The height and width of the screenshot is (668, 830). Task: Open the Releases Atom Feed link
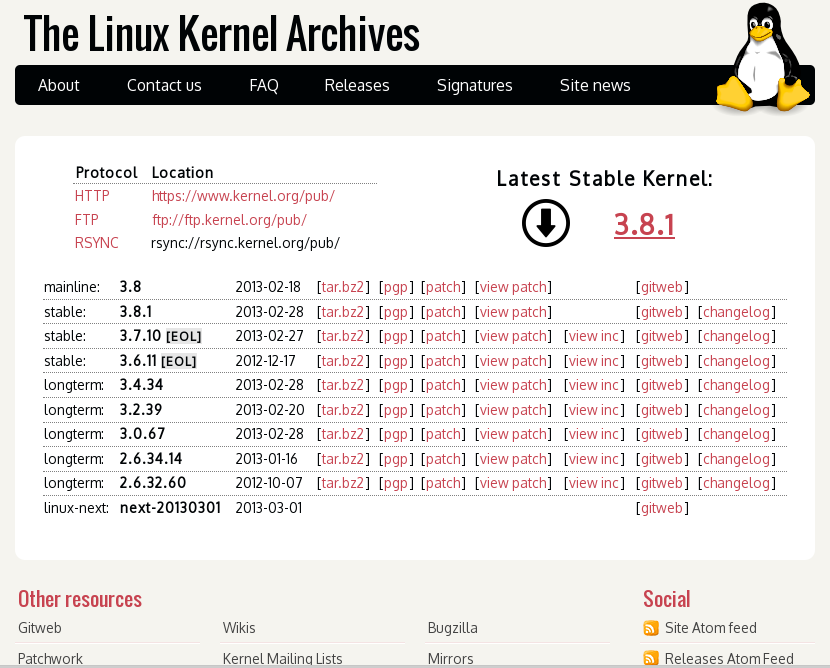coord(729,658)
